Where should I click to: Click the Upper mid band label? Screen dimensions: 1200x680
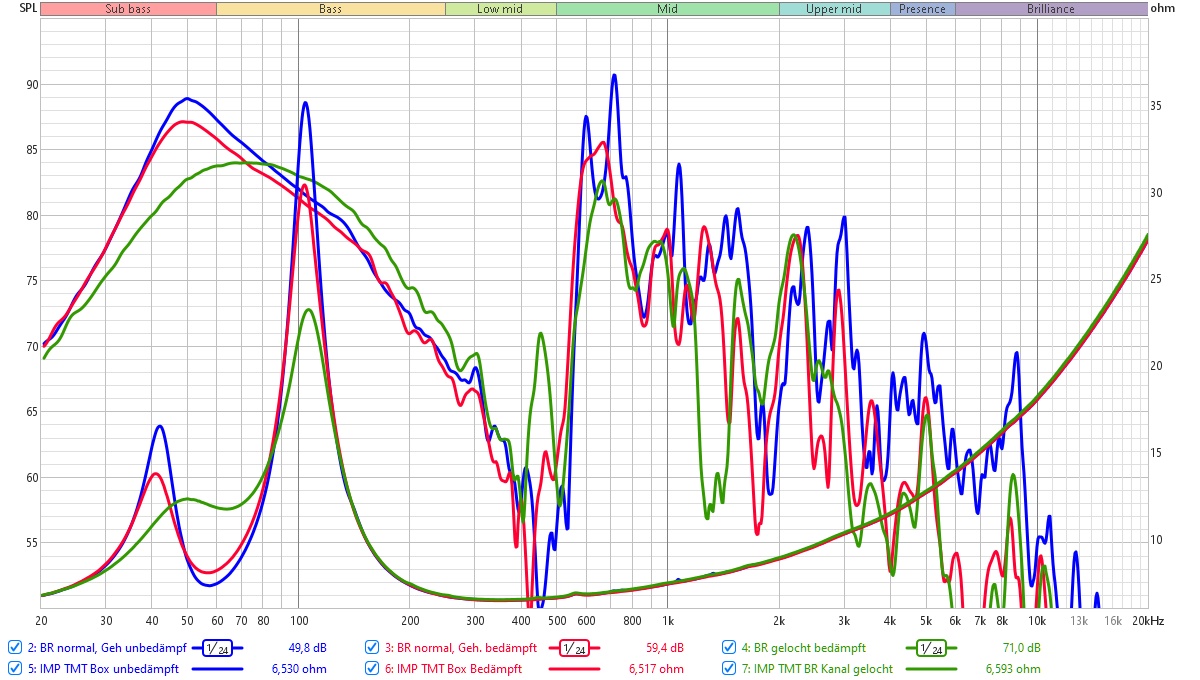pyautogui.click(x=834, y=9)
